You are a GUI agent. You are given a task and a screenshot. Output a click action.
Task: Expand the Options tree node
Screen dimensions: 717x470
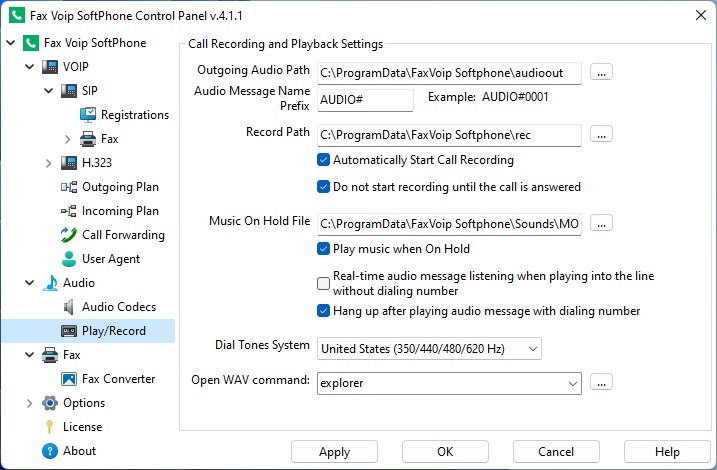coord(29,403)
